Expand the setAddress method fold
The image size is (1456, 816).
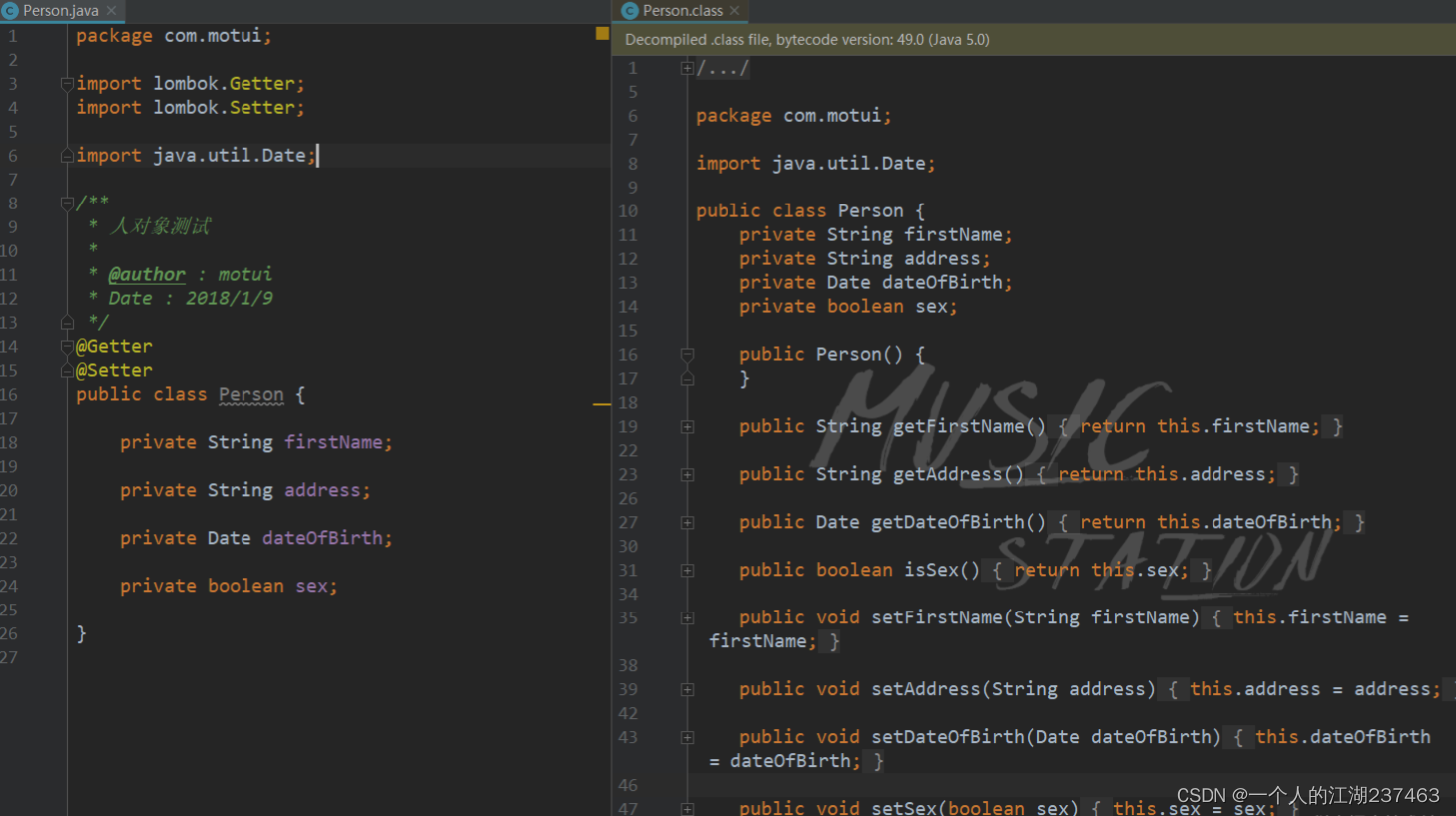point(687,690)
